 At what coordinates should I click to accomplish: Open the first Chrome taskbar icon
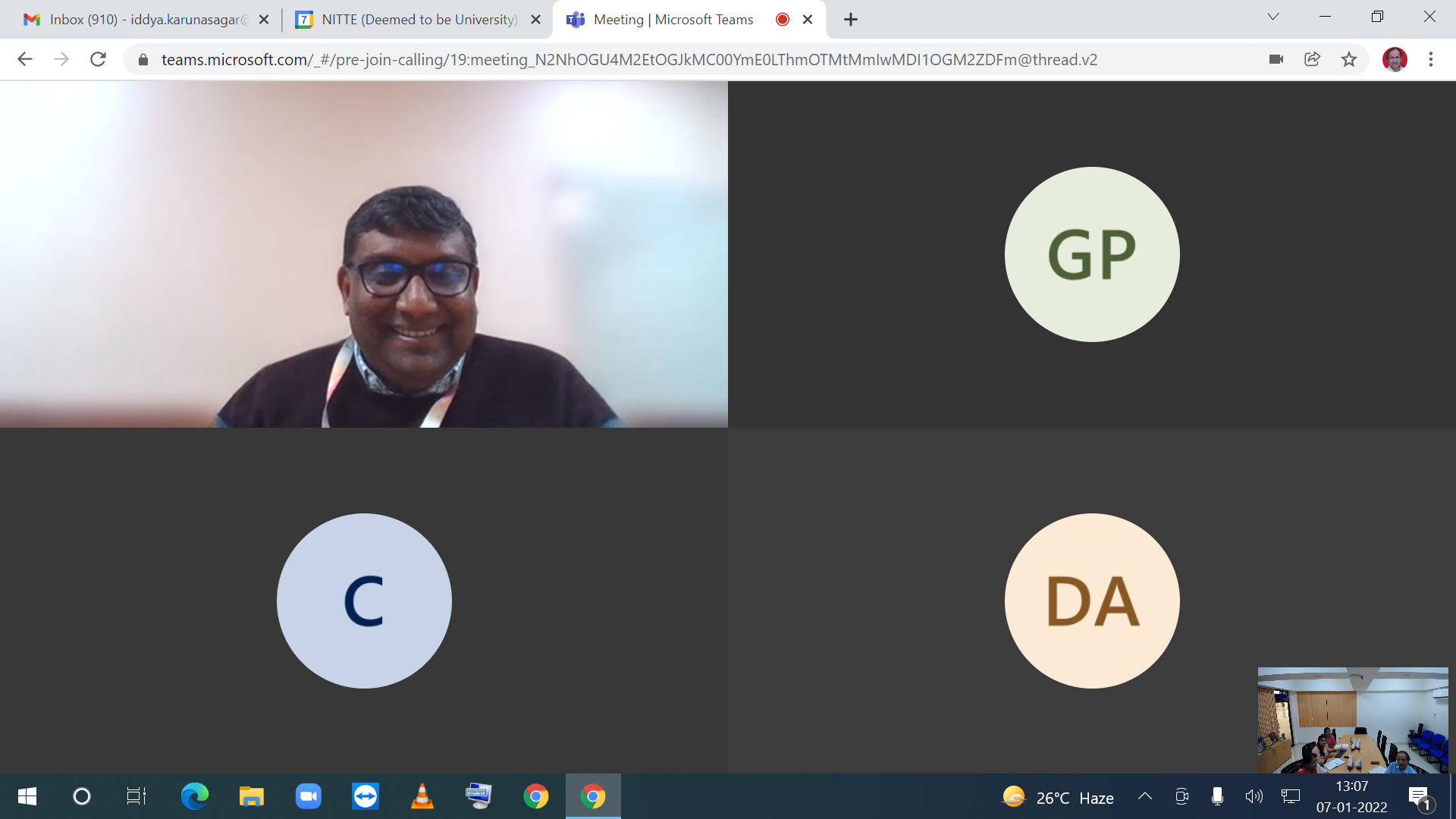(535, 796)
